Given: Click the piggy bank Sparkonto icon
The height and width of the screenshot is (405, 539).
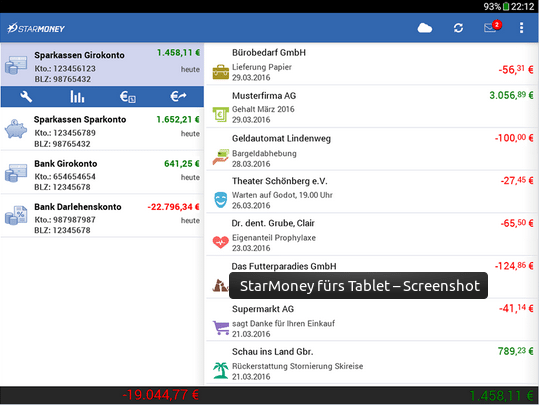Looking at the screenshot, I should click(16, 129).
